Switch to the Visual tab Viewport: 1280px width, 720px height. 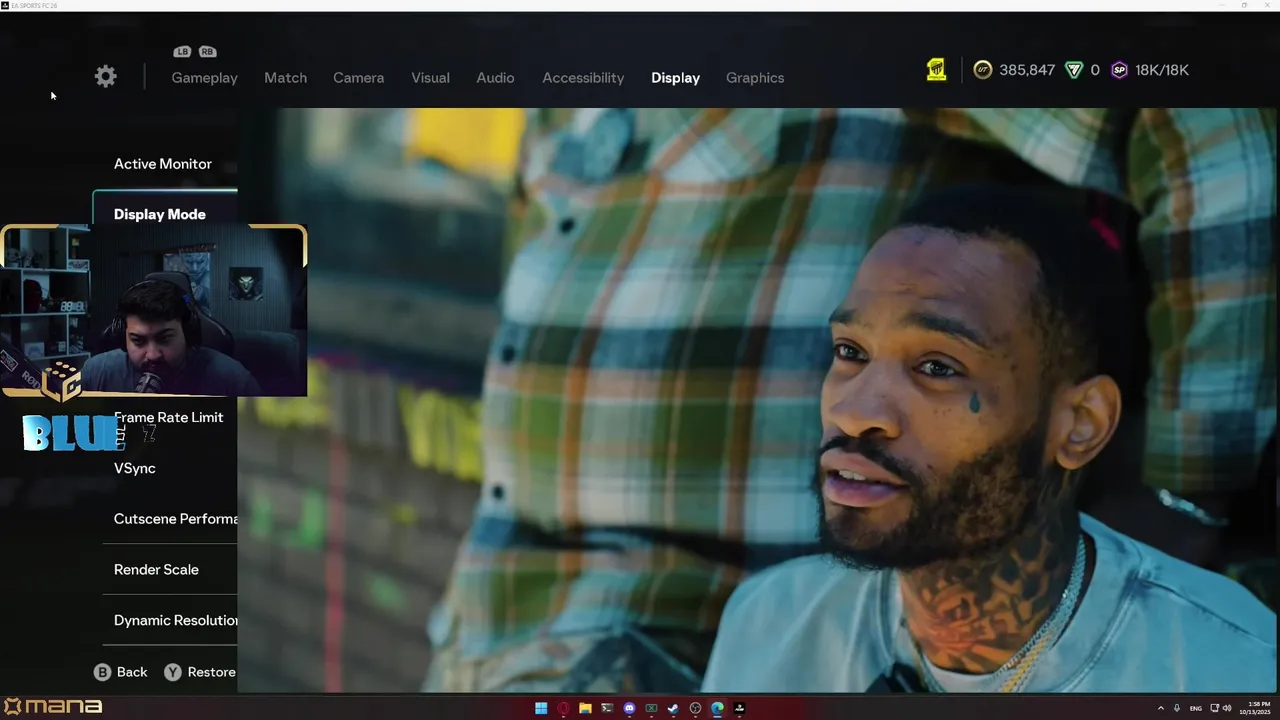click(430, 77)
